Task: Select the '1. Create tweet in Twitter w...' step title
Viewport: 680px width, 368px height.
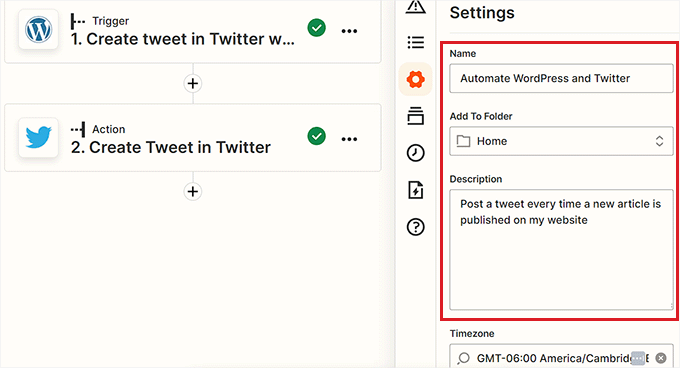Action: coord(183,39)
